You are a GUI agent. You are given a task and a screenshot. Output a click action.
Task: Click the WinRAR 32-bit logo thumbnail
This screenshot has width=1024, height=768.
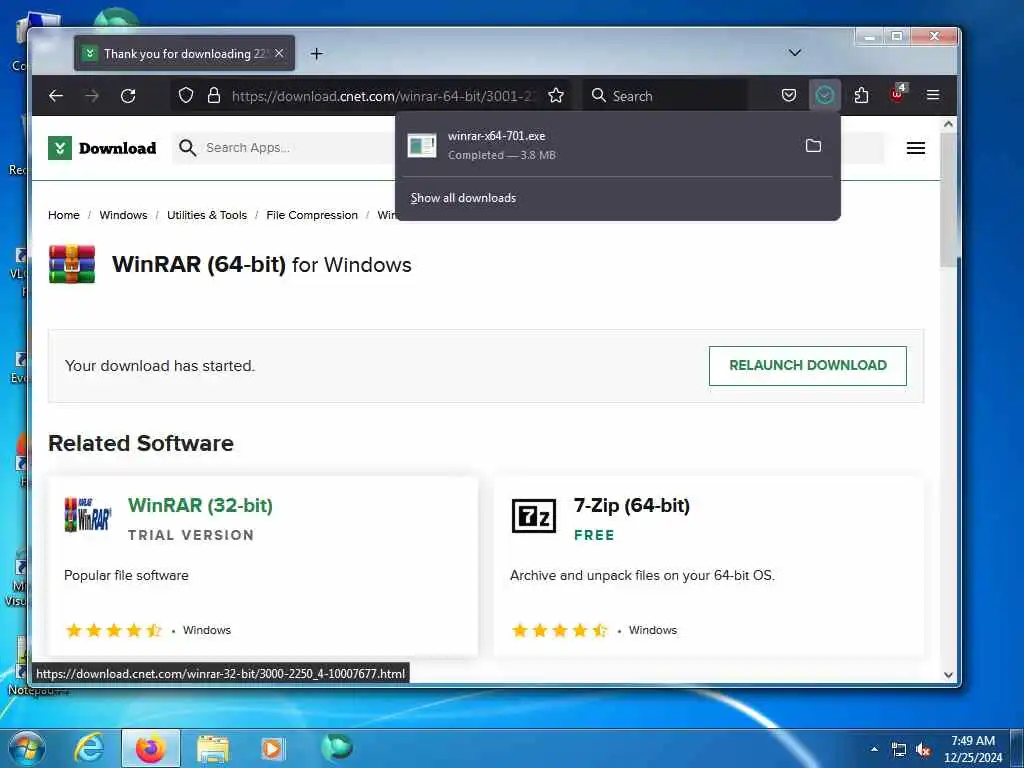88,515
